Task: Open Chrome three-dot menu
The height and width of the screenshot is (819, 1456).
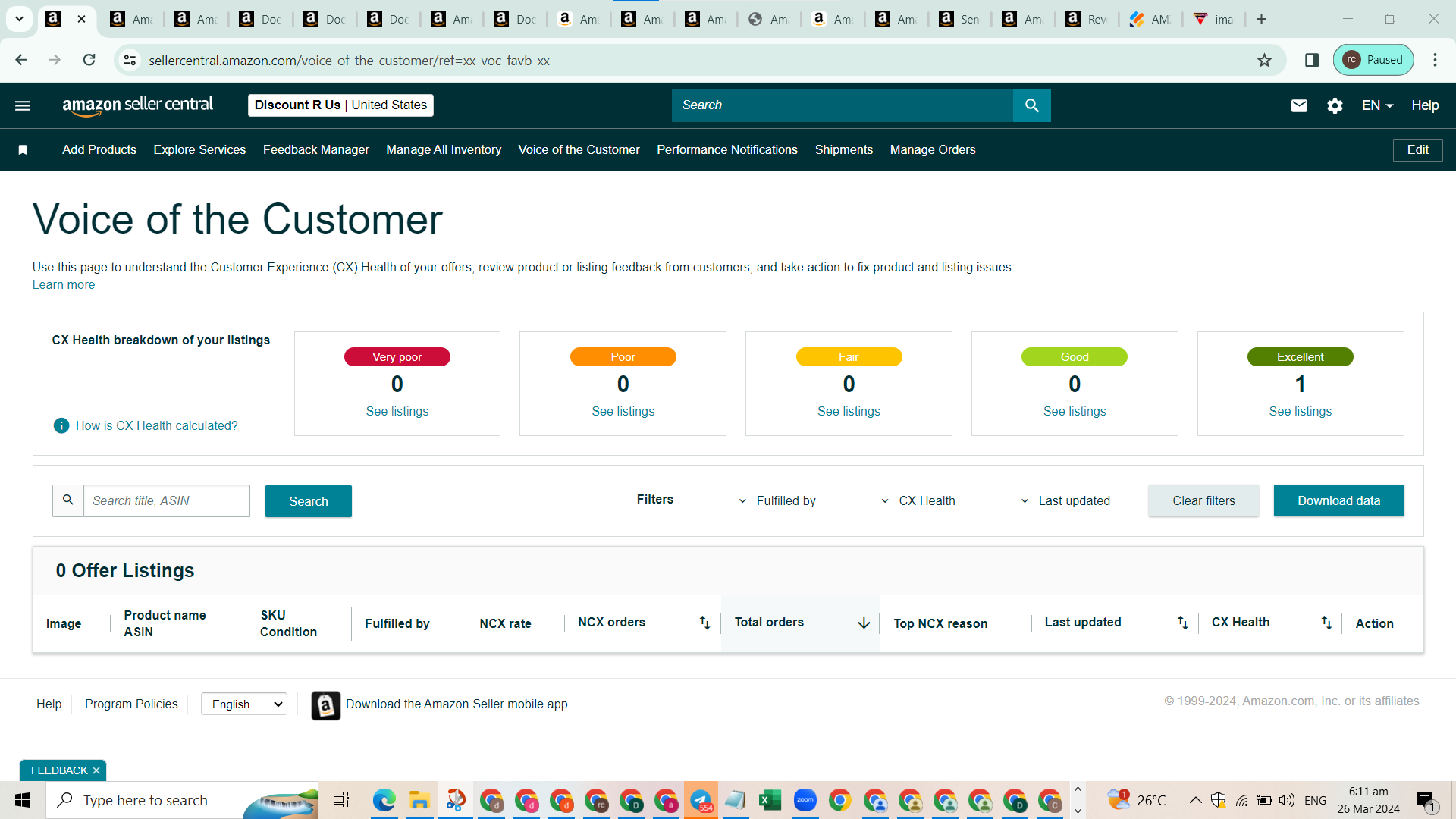Action: [1435, 60]
